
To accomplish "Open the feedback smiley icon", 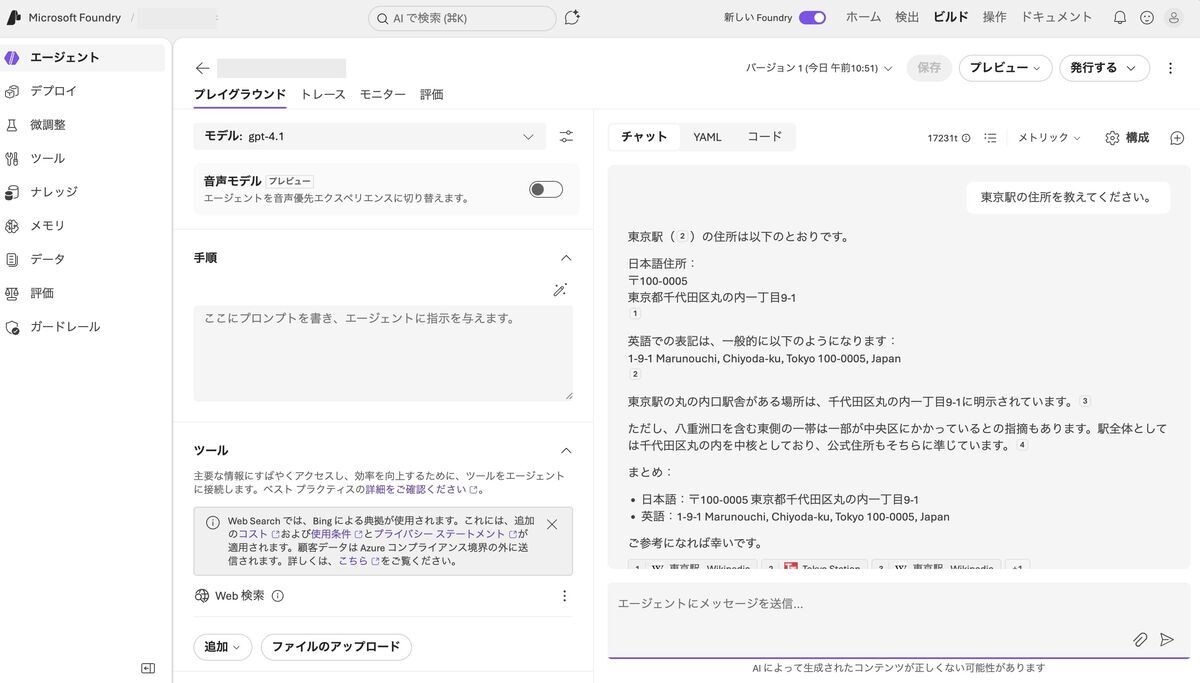I will pyautogui.click(x=1147, y=18).
